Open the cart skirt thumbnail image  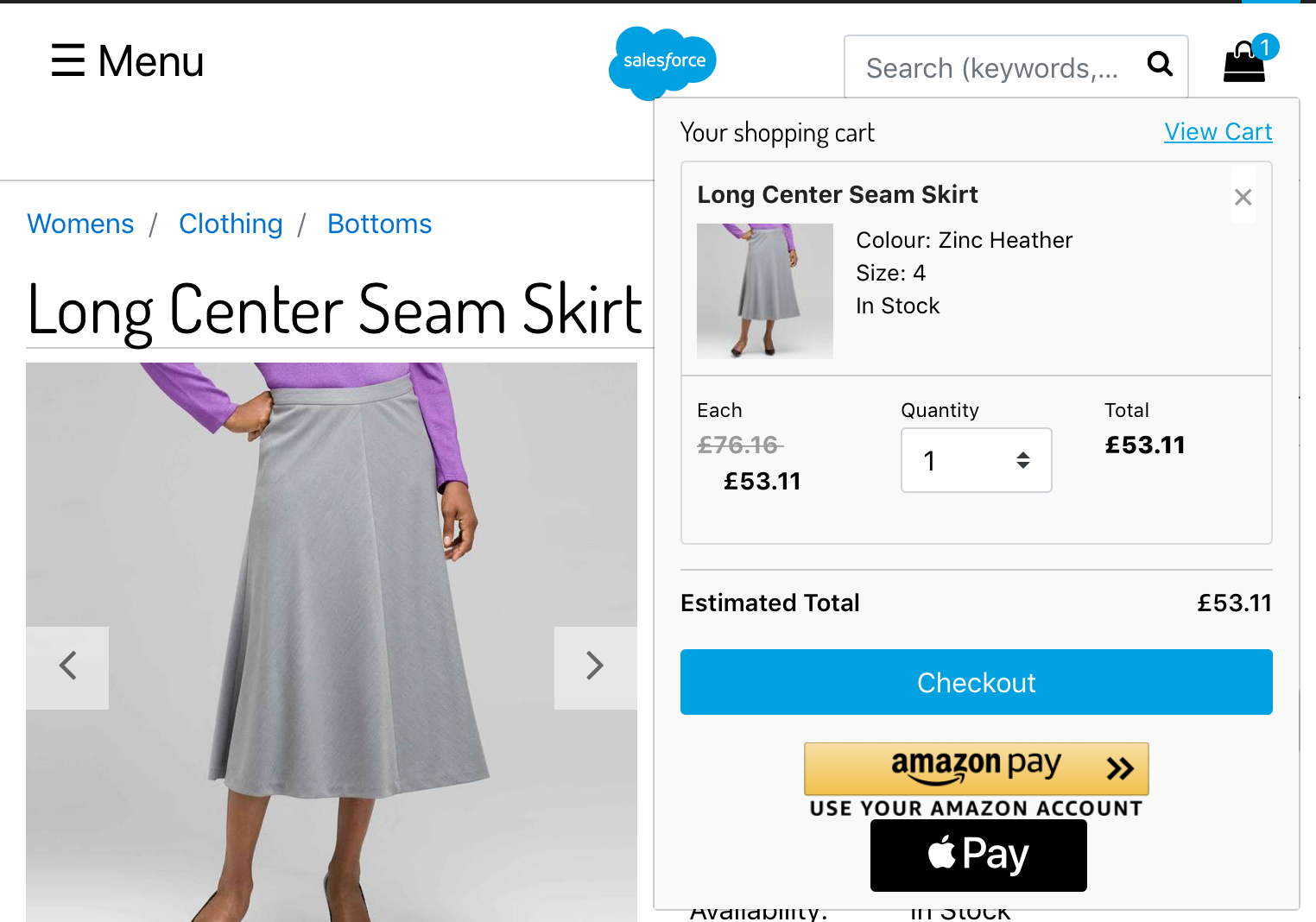(765, 291)
